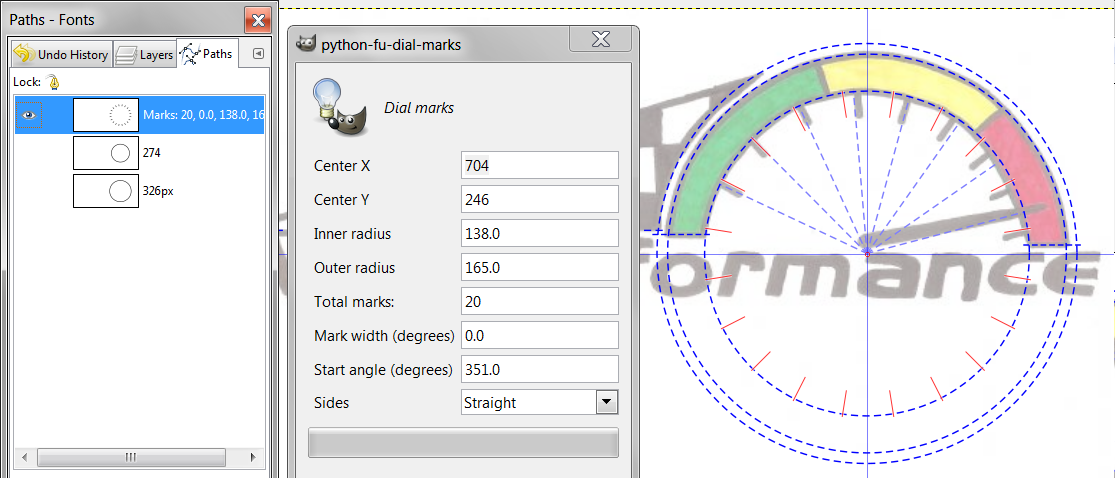Image resolution: width=1115 pixels, height=478 pixels.
Task: Click the Marks path thumbnail preview
Action: click(x=106, y=115)
